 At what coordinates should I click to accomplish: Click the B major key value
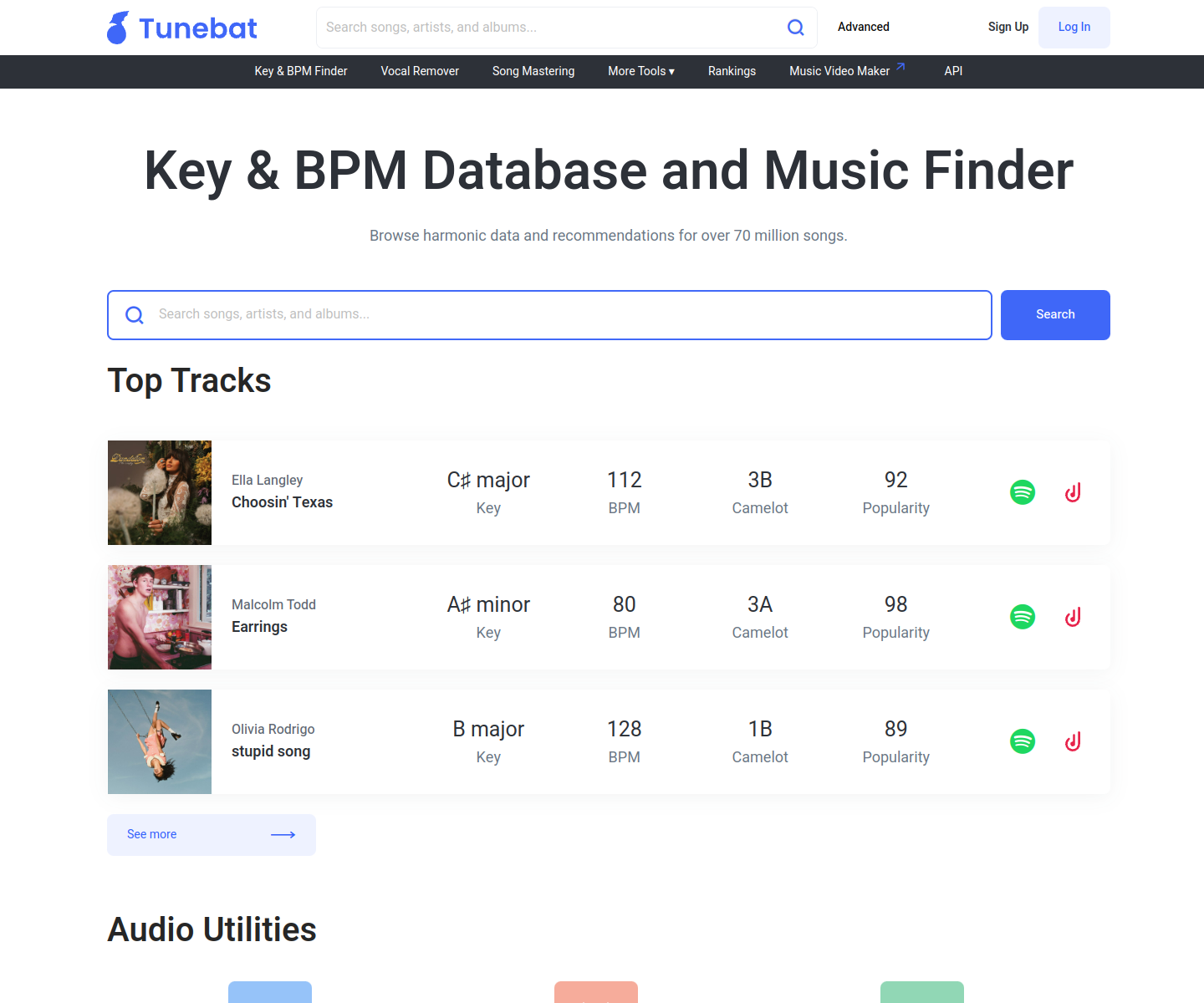pos(488,729)
